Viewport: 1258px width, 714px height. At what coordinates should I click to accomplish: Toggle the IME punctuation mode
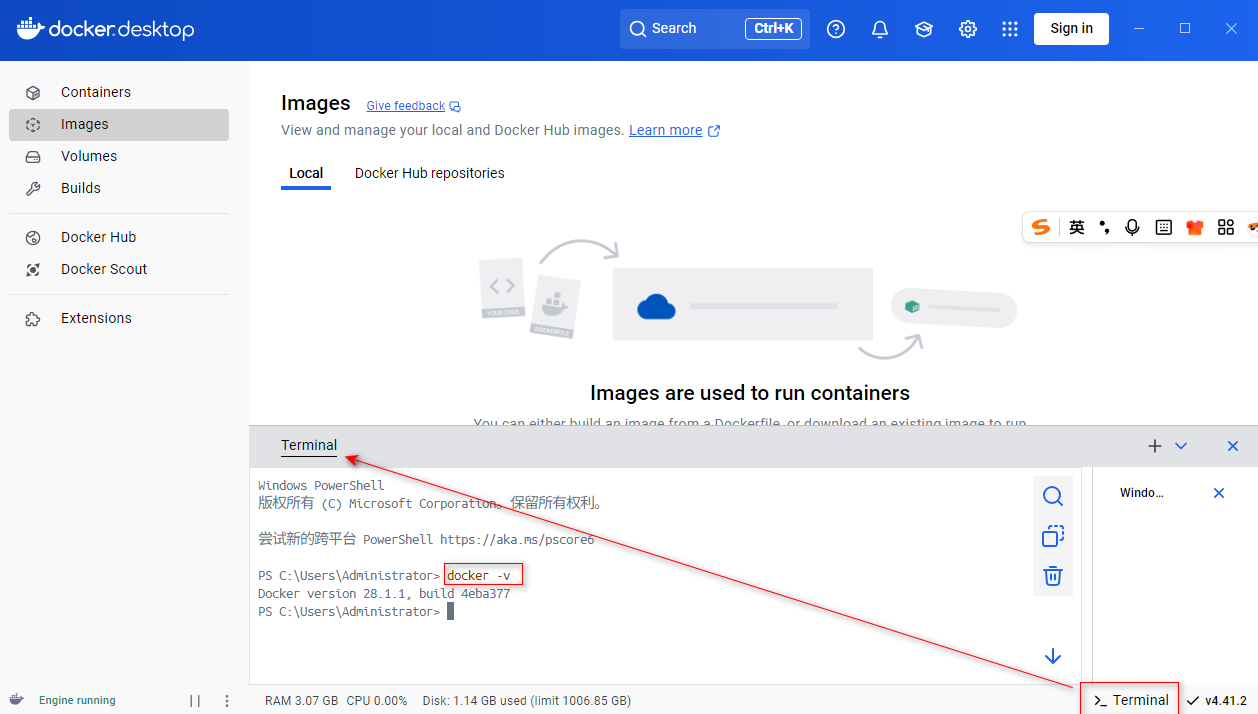pyautogui.click(x=1104, y=227)
